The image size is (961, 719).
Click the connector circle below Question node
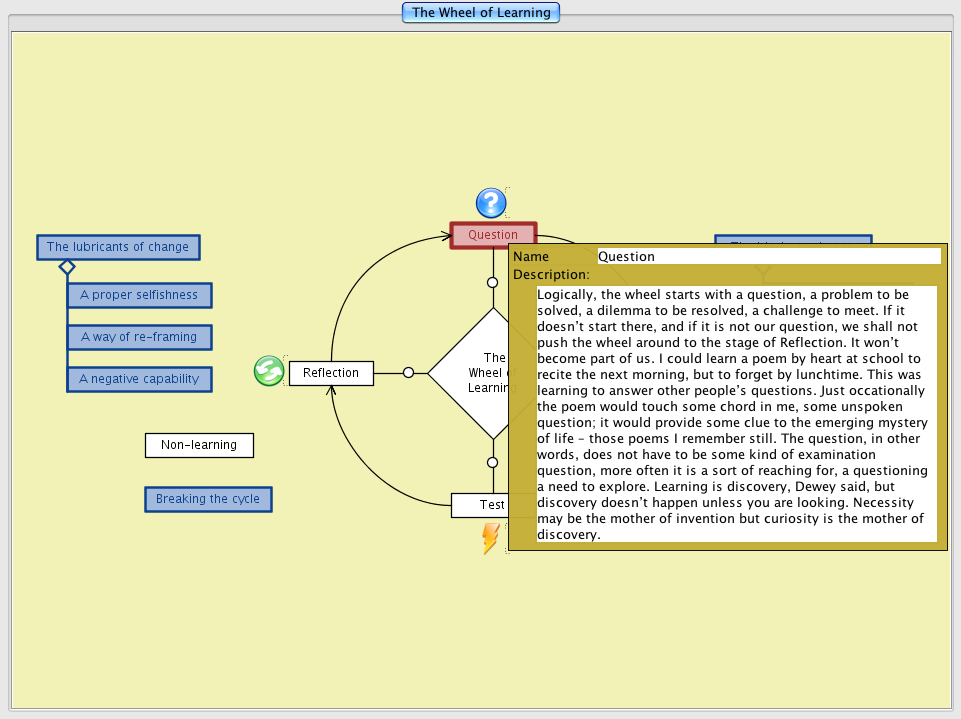coord(492,283)
